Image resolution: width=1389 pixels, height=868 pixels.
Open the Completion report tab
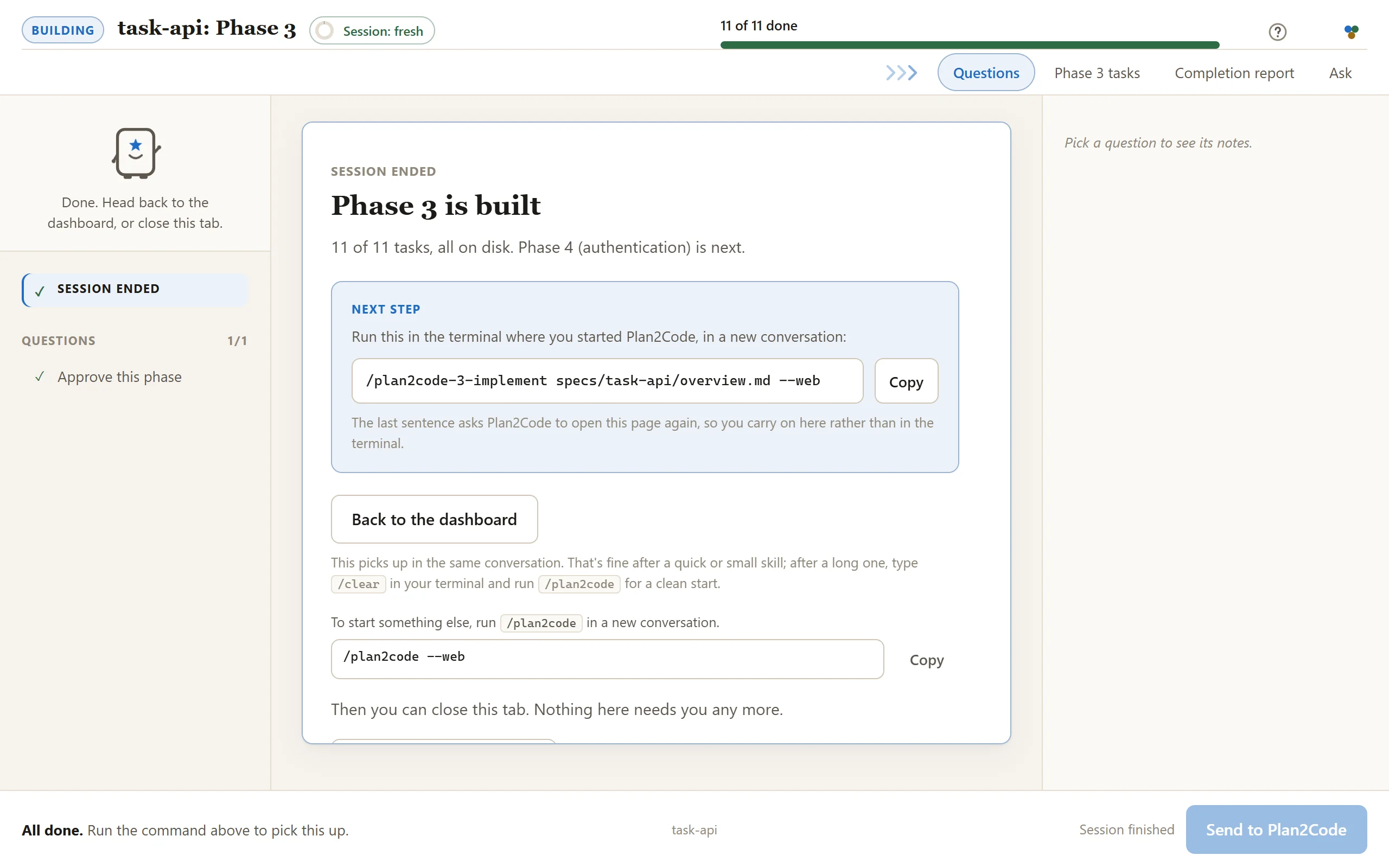click(x=1234, y=73)
